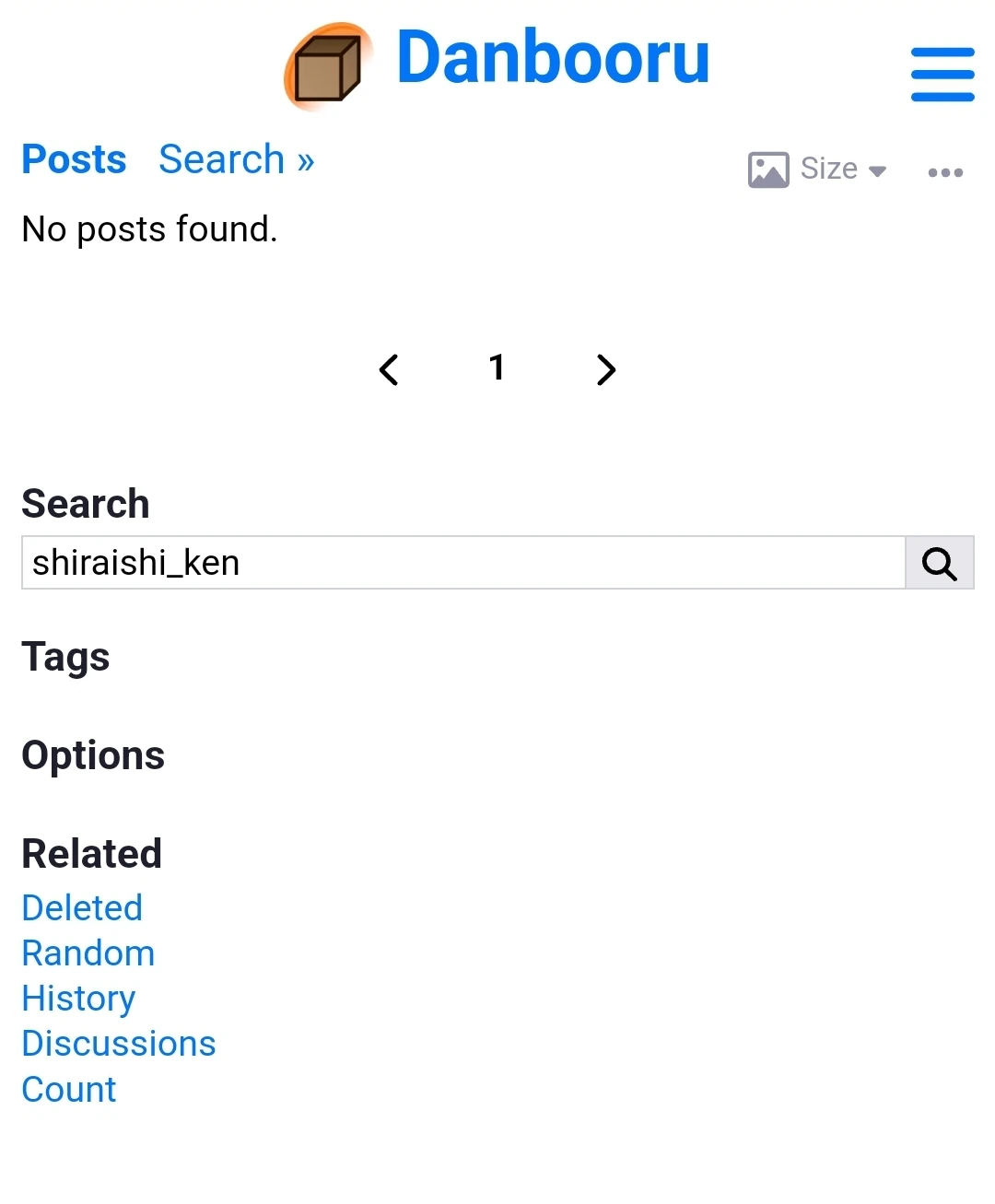Open the Size dropdown
This screenshot has width=995, height=1204.
click(x=842, y=169)
